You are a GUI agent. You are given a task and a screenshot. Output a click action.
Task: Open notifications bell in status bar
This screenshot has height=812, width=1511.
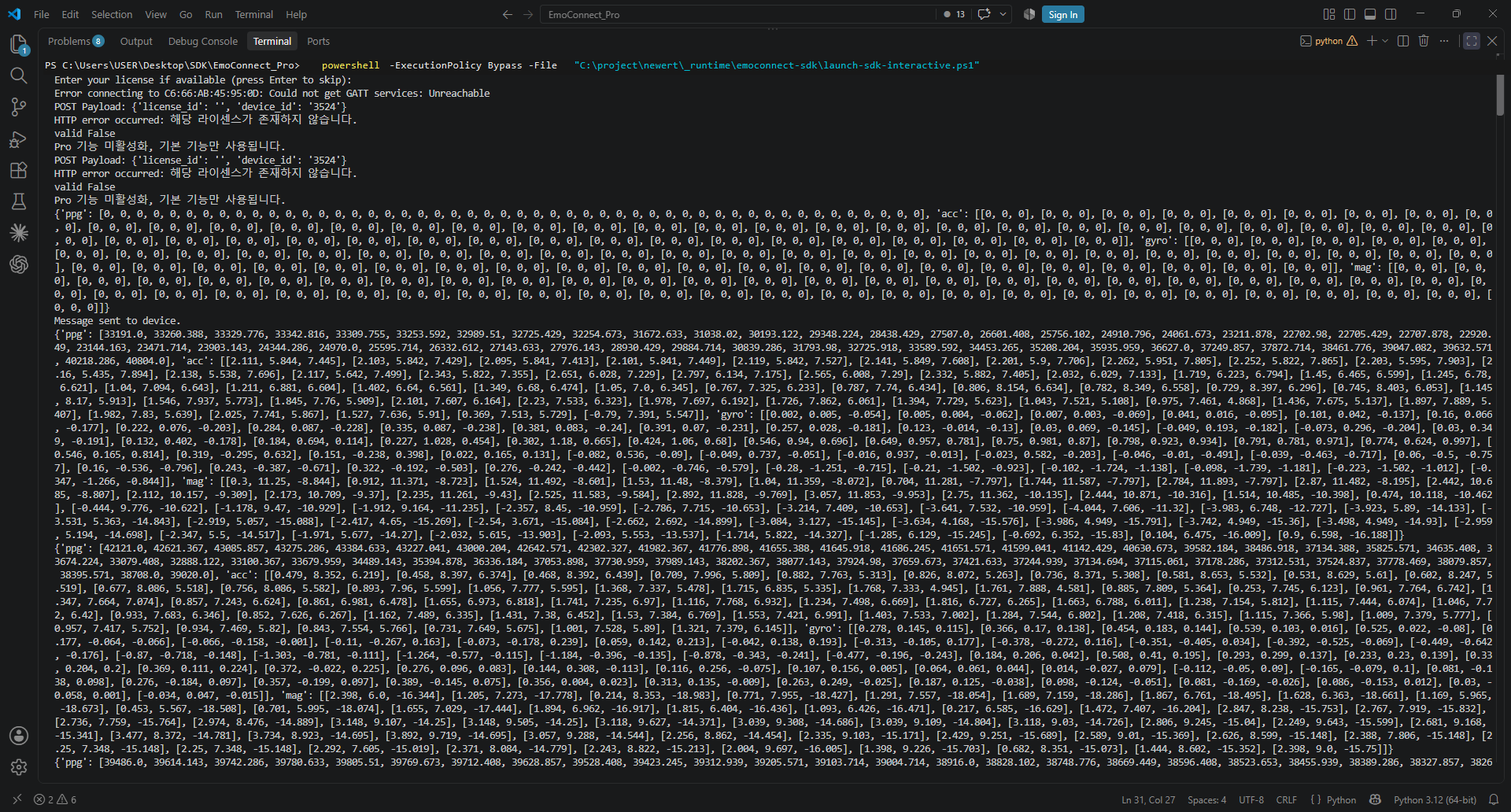(1494, 799)
